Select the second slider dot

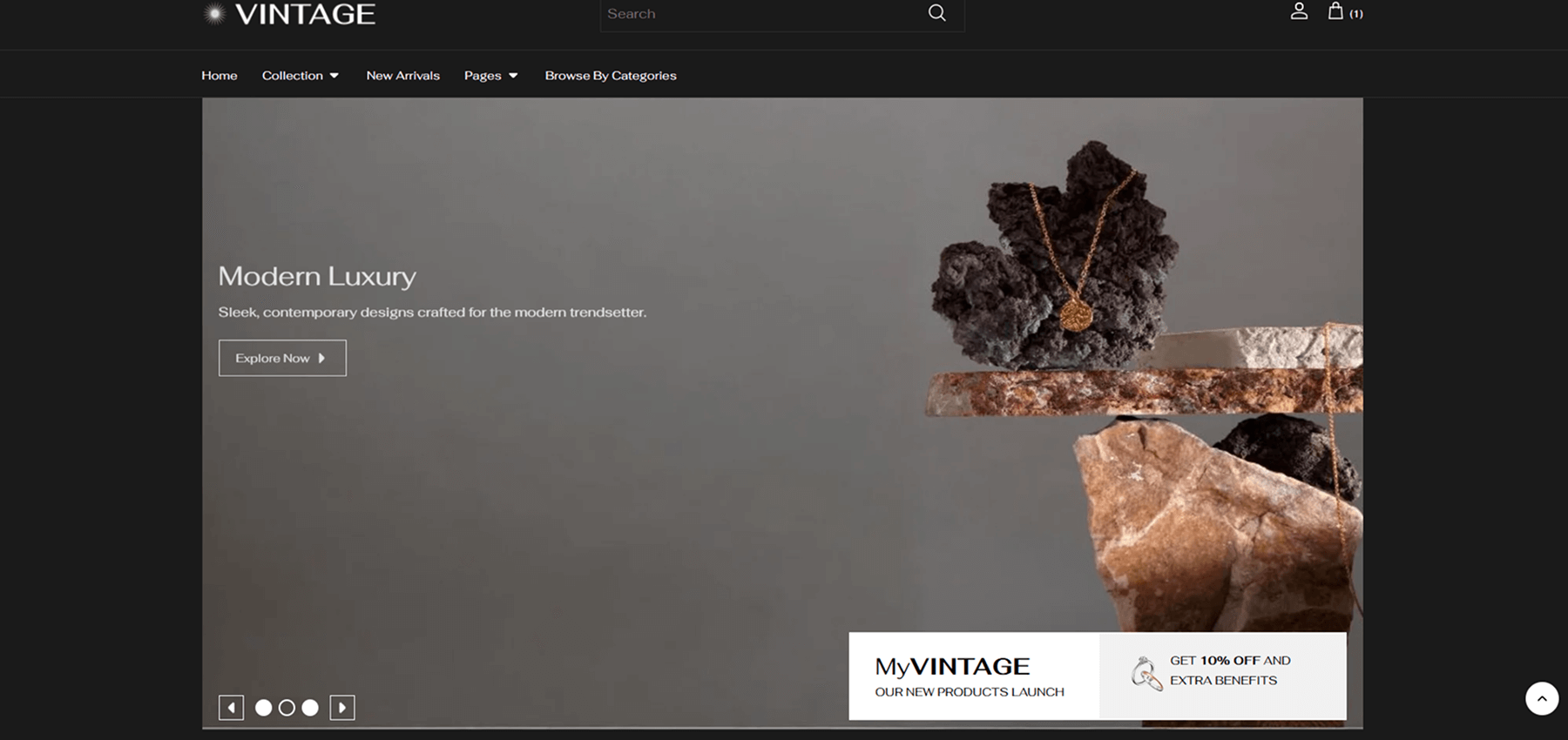287,708
